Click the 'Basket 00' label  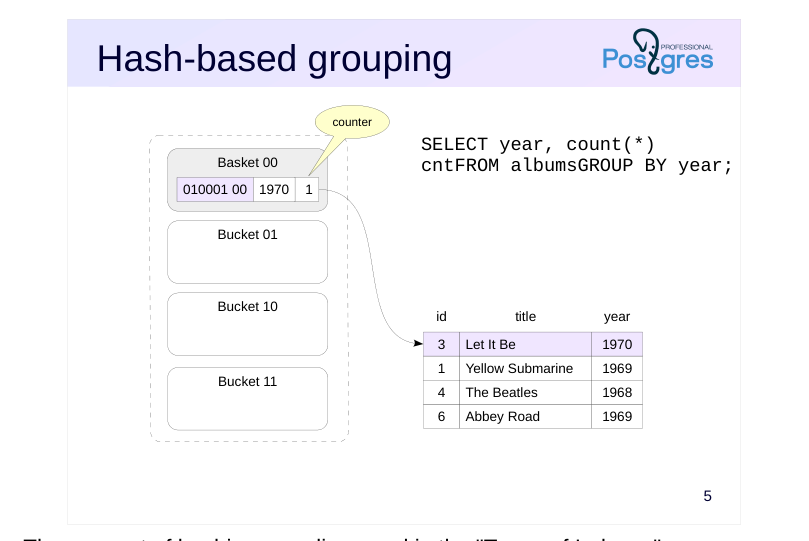pos(247,162)
